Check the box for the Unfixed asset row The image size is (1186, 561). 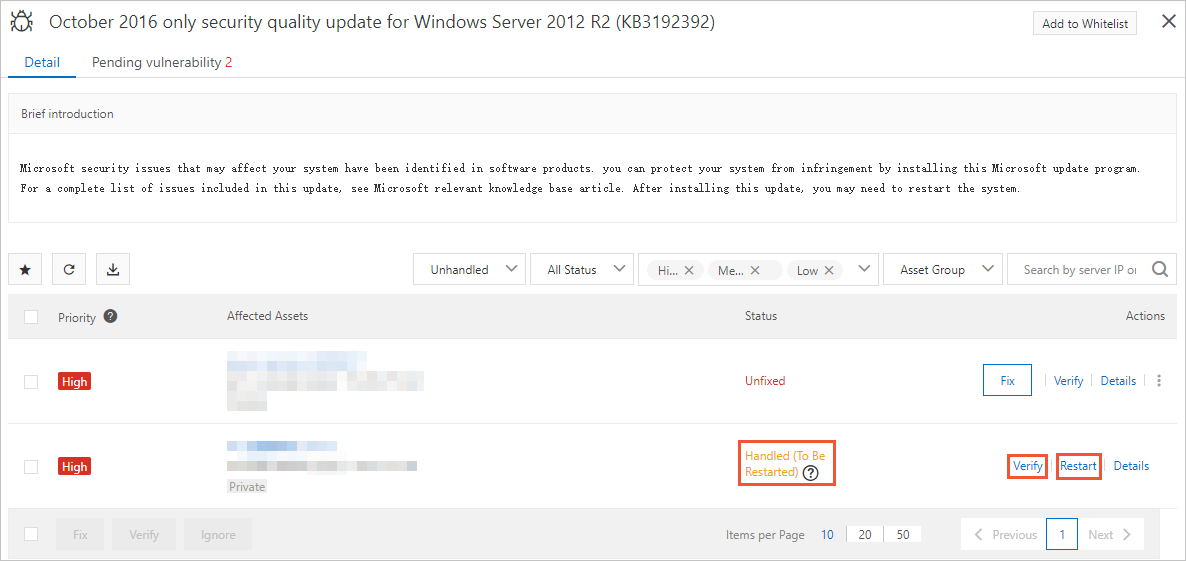click(x=31, y=382)
